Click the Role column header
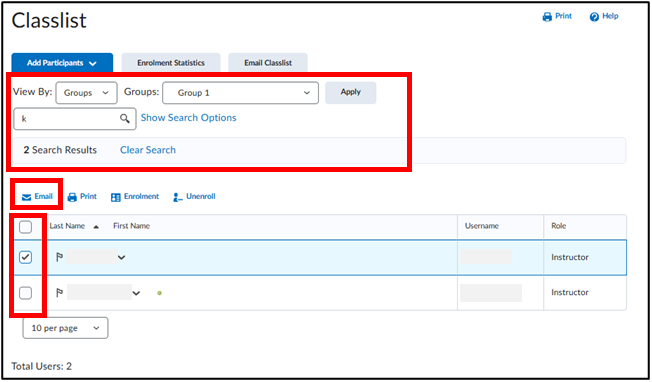This screenshot has width=652, height=382. tap(558, 226)
